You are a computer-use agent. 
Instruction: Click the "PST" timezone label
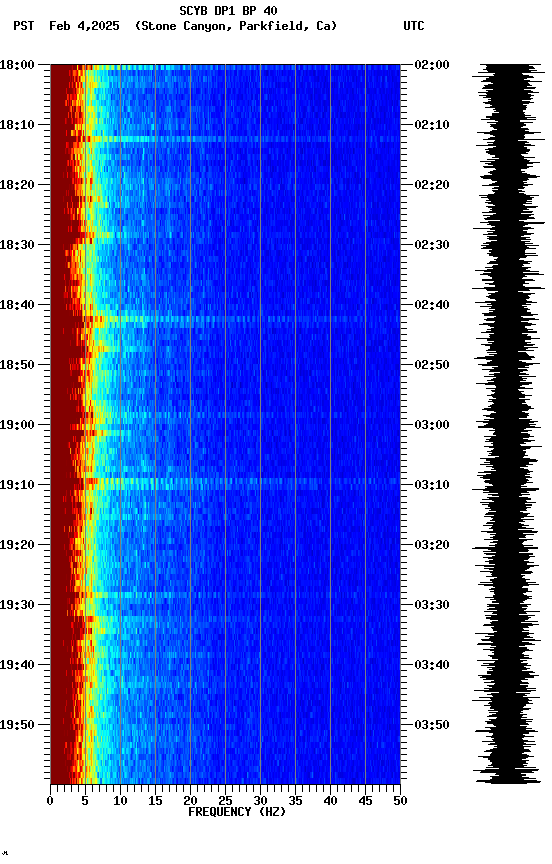[24, 26]
